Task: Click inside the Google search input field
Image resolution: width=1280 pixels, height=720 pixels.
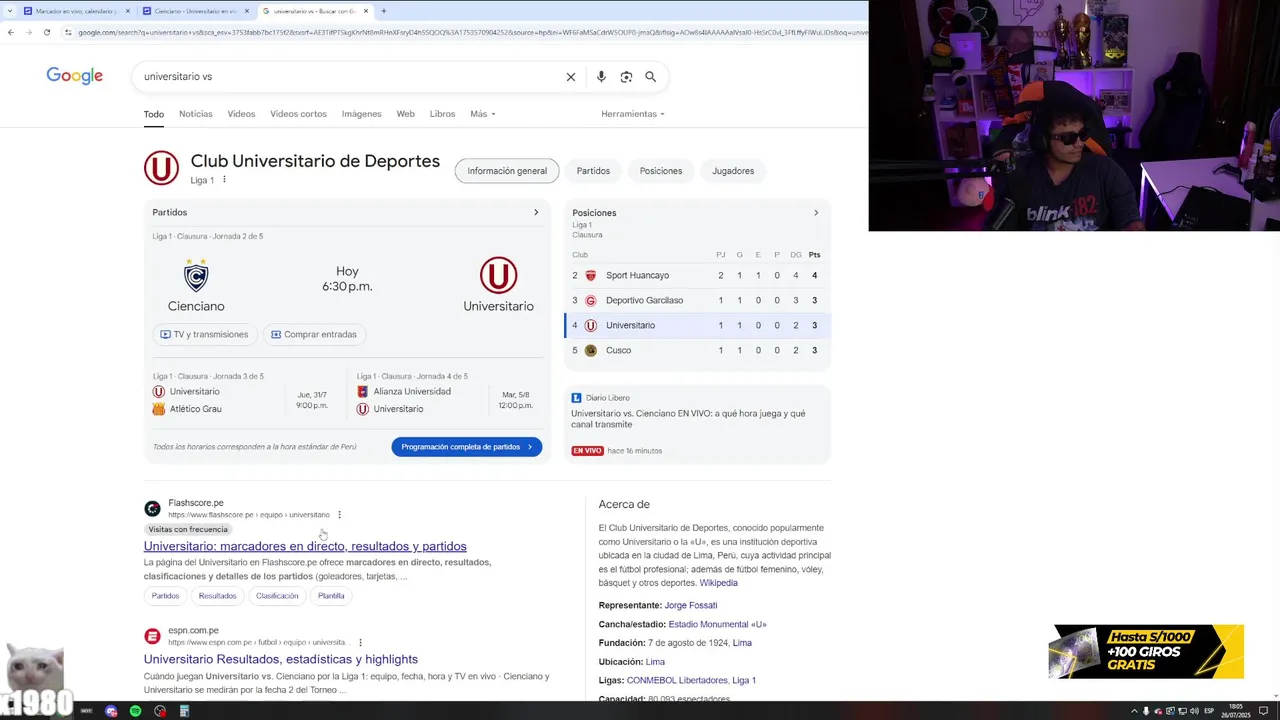Action: [x=350, y=77]
